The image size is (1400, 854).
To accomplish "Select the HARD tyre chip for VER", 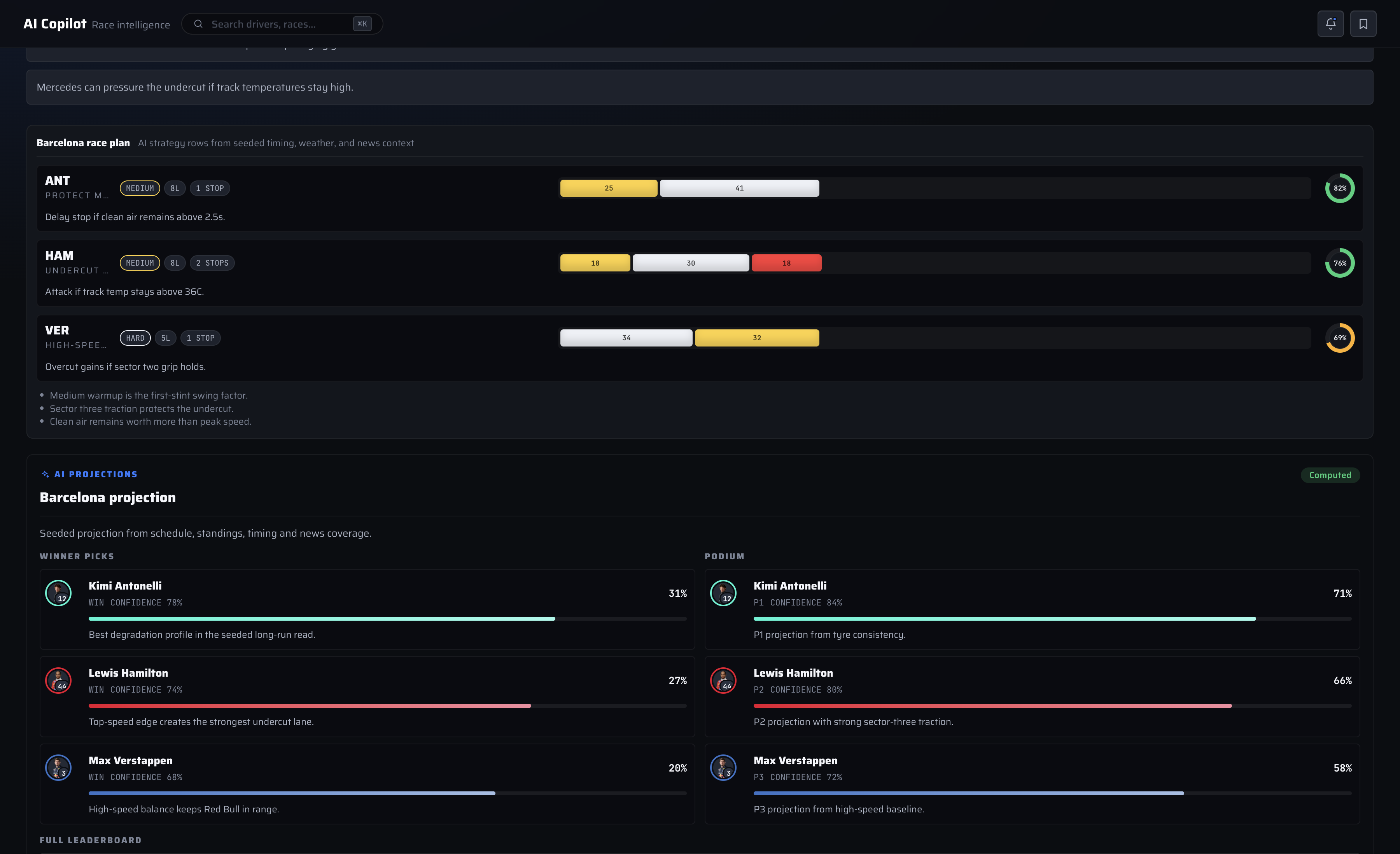I will coord(135,338).
